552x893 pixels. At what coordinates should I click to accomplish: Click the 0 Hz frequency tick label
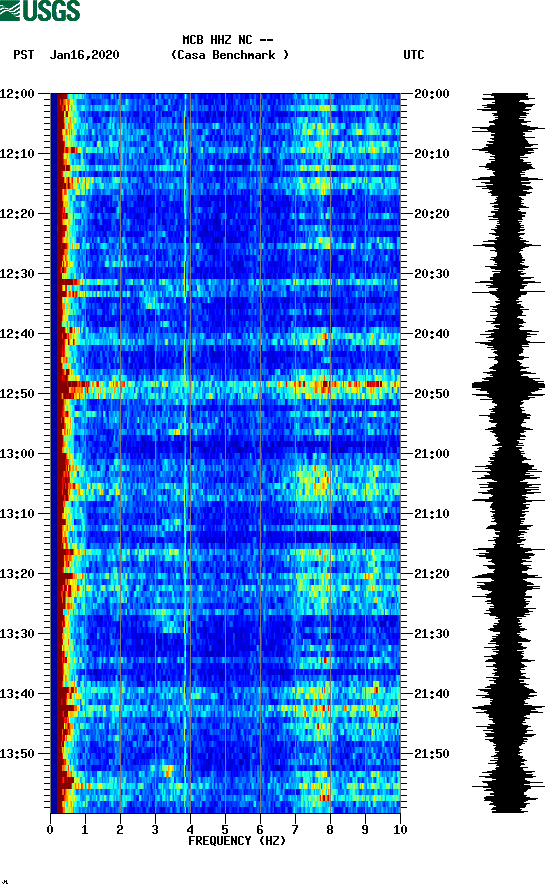(50, 830)
